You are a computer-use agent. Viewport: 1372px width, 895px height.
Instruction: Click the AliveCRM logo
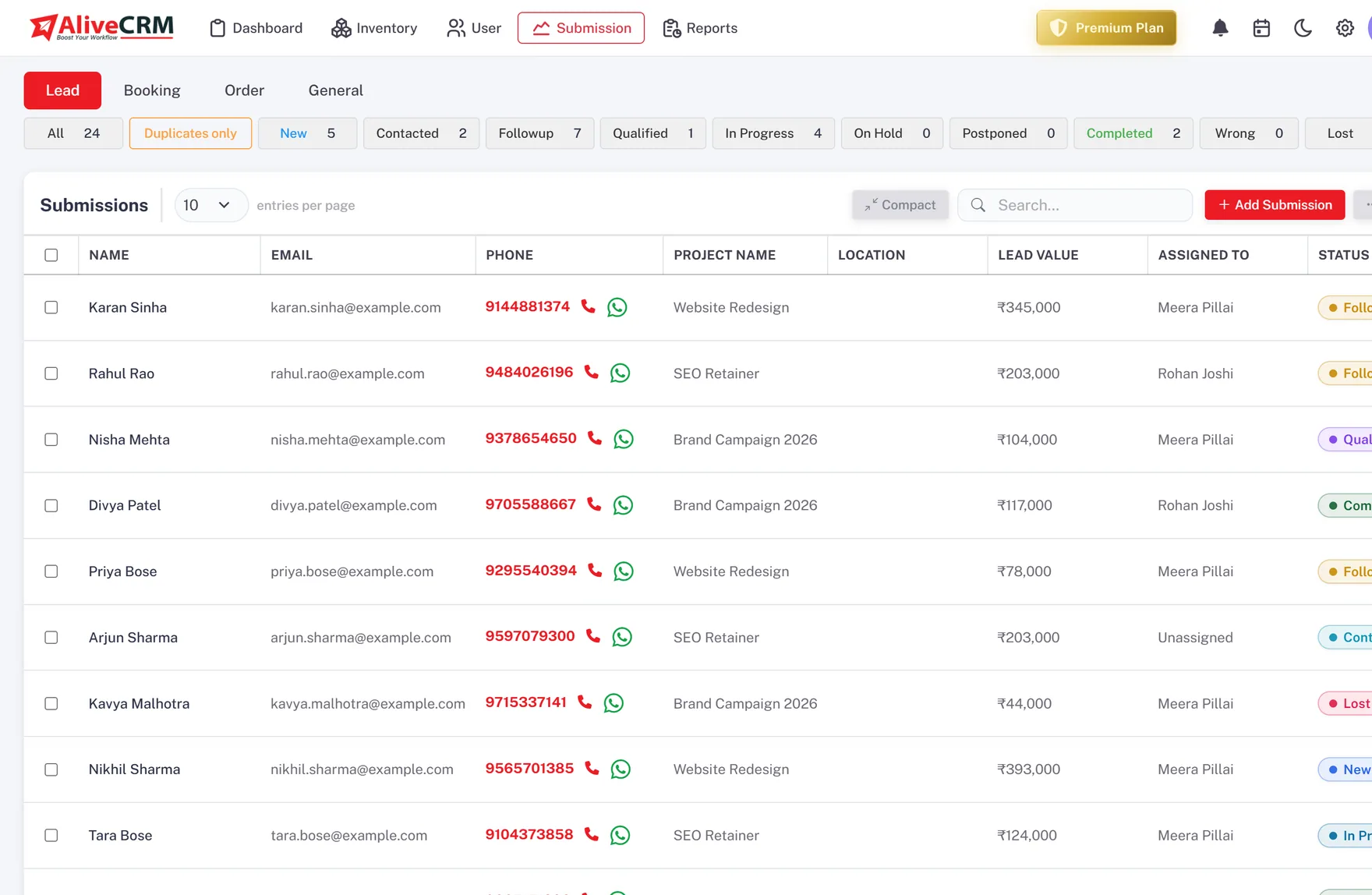101,27
